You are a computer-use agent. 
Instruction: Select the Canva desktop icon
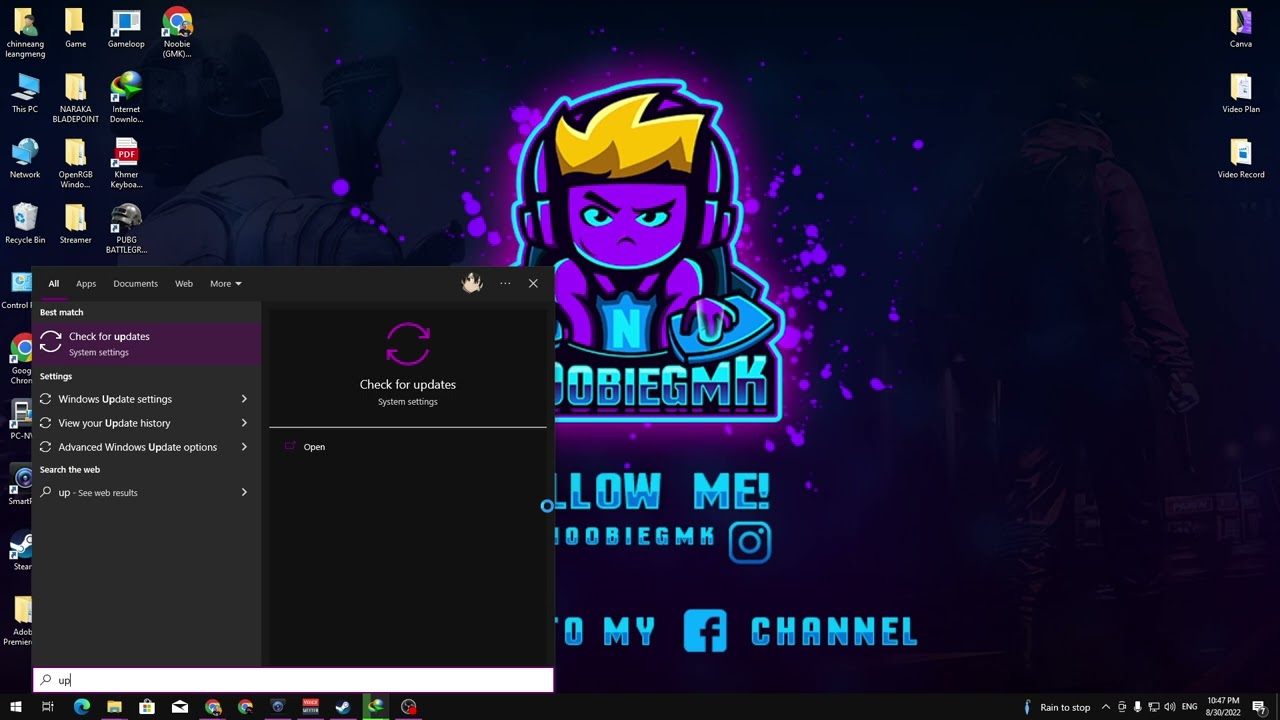pyautogui.click(x=1241, y=29)
